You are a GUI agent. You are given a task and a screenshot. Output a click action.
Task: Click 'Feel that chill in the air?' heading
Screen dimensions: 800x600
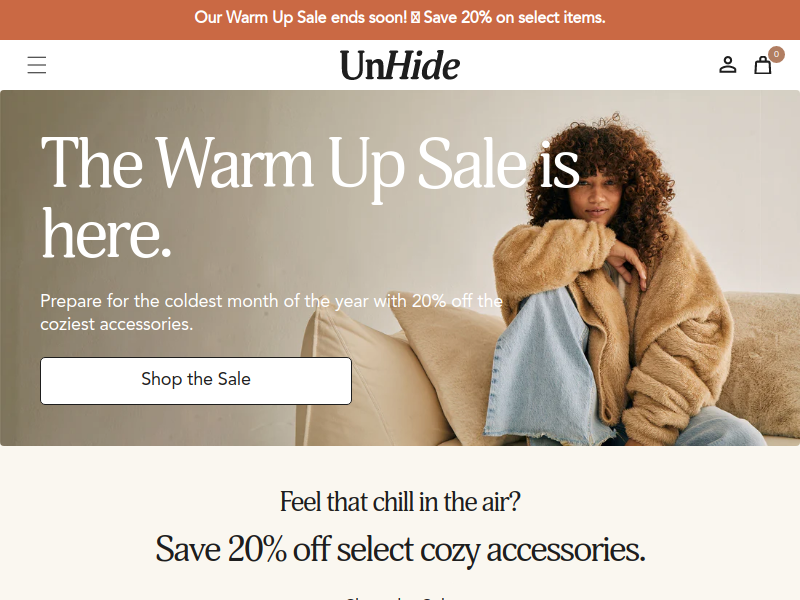pyautogui.click(x=400, y=502)
